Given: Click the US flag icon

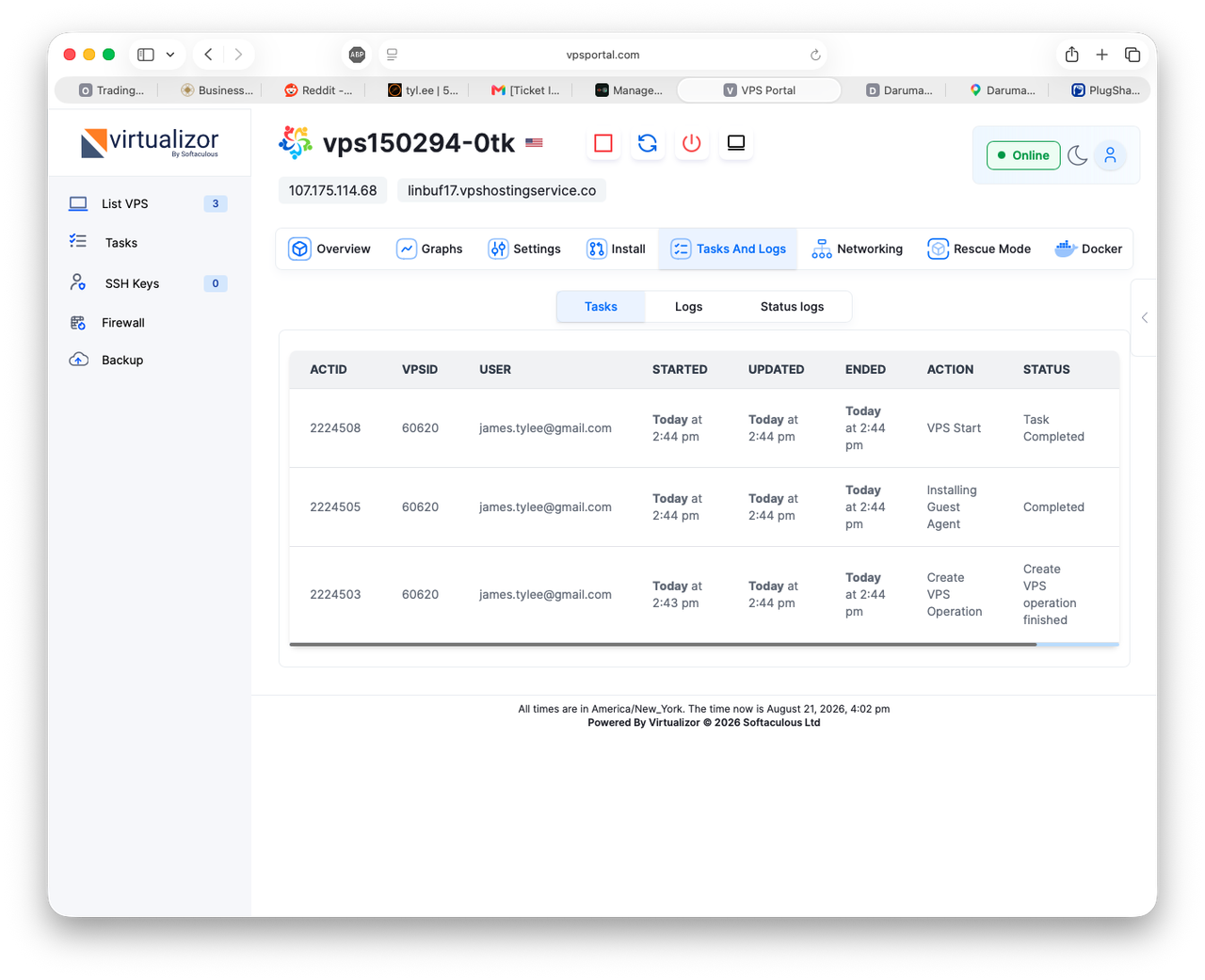Looking at the screenshot, I should coord(535,143).
